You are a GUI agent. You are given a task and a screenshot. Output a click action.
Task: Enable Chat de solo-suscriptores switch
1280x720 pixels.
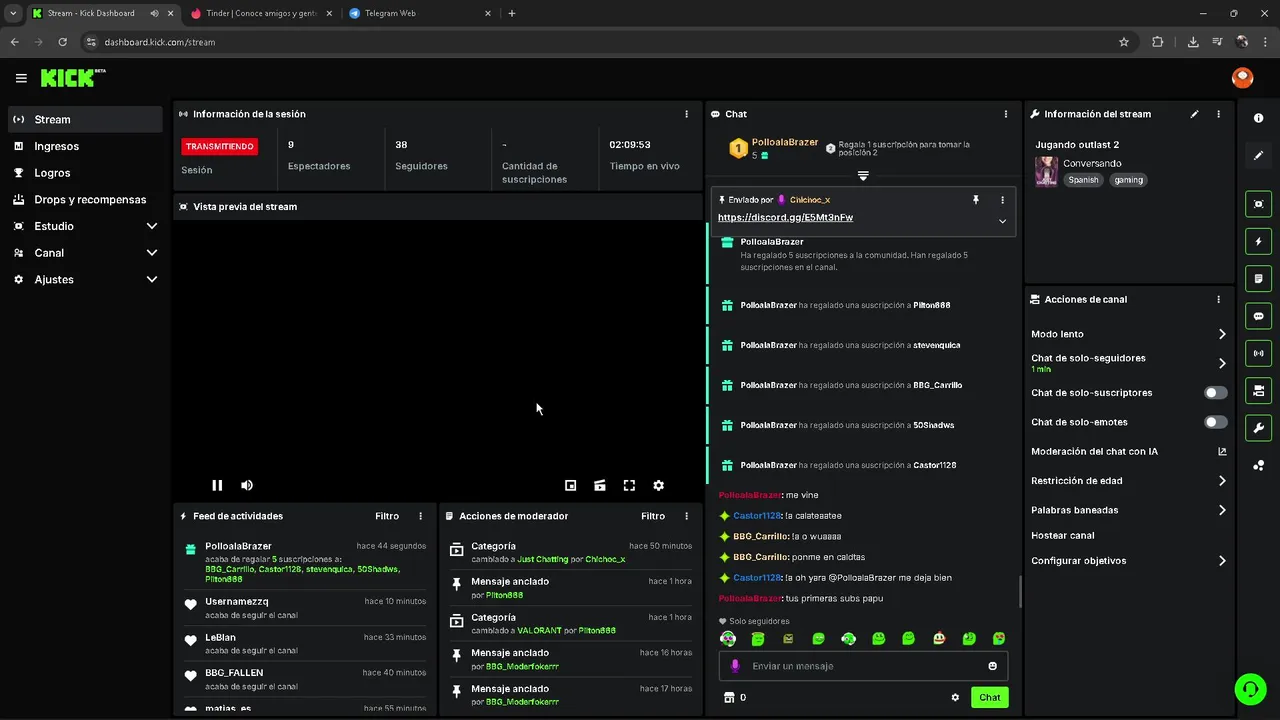[x=1216, y=393]
